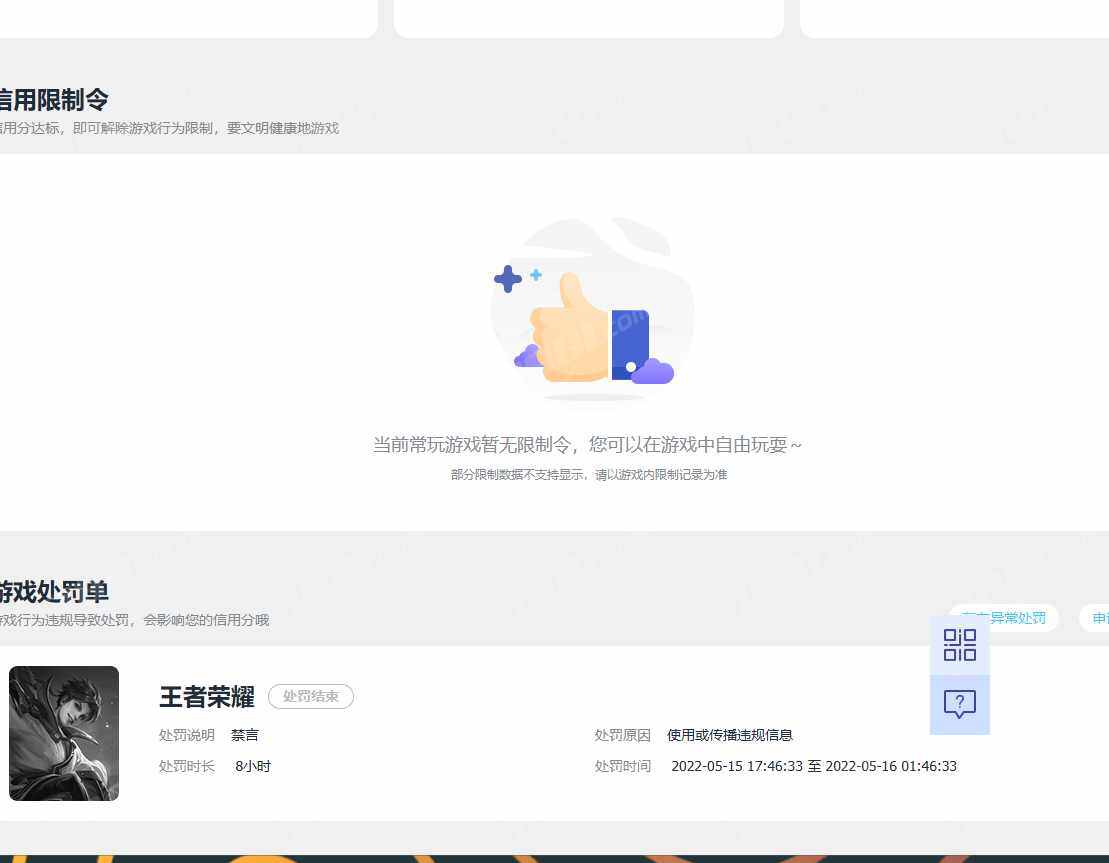
Task: Select the 使用或传播违规信息 penalty reason
Action: [x=730, y=735]
